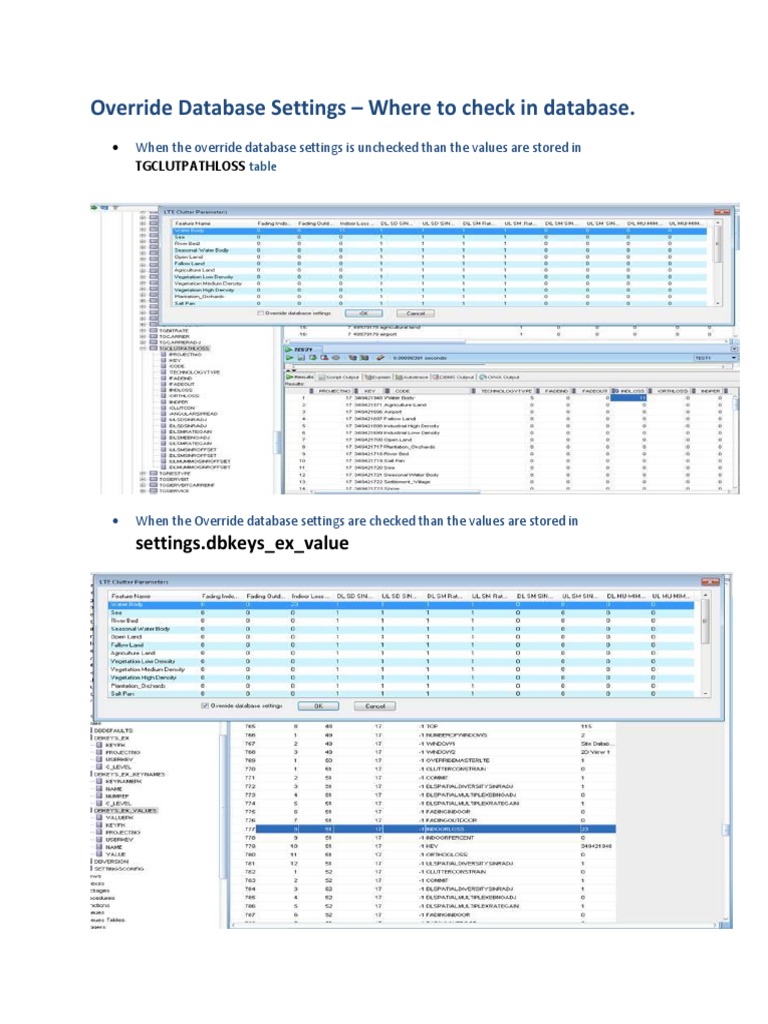Click the eraser clear icon in SQL toolbar
768x1024 pixels.
pyautogui.click(x=380, y=358)
